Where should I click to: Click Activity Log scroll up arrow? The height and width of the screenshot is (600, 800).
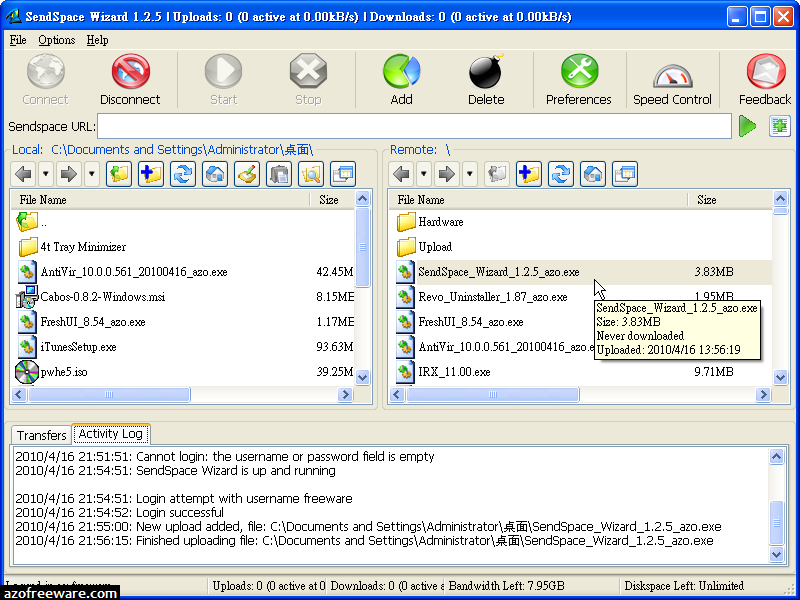click(776, 457)
